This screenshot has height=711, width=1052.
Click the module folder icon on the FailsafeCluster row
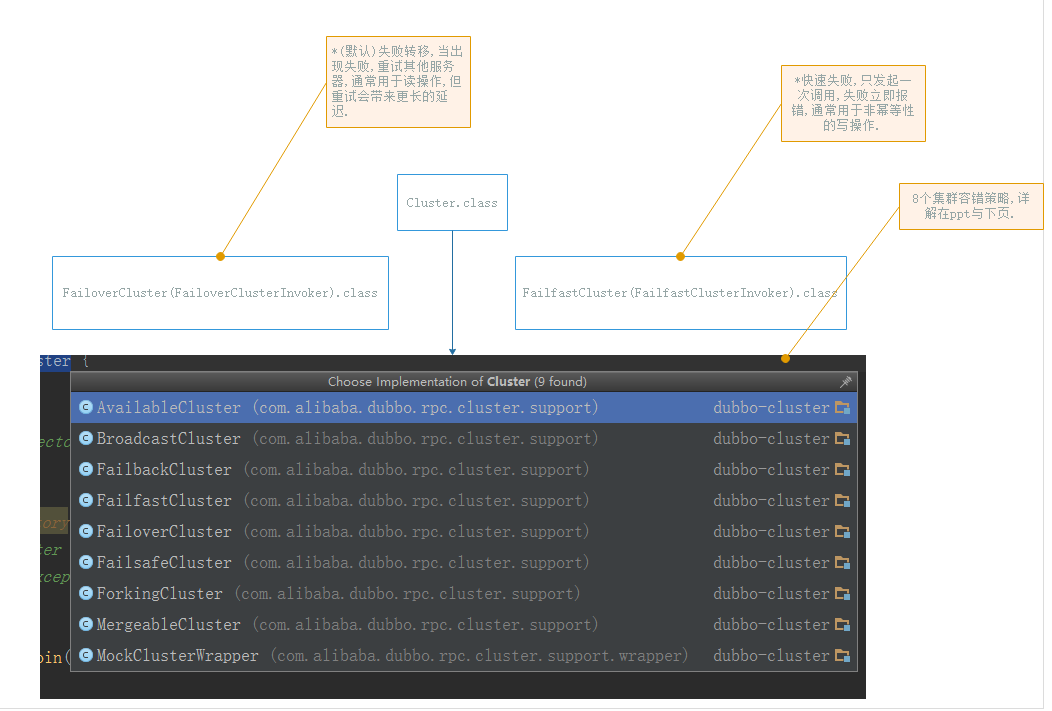tap(842, 563)
